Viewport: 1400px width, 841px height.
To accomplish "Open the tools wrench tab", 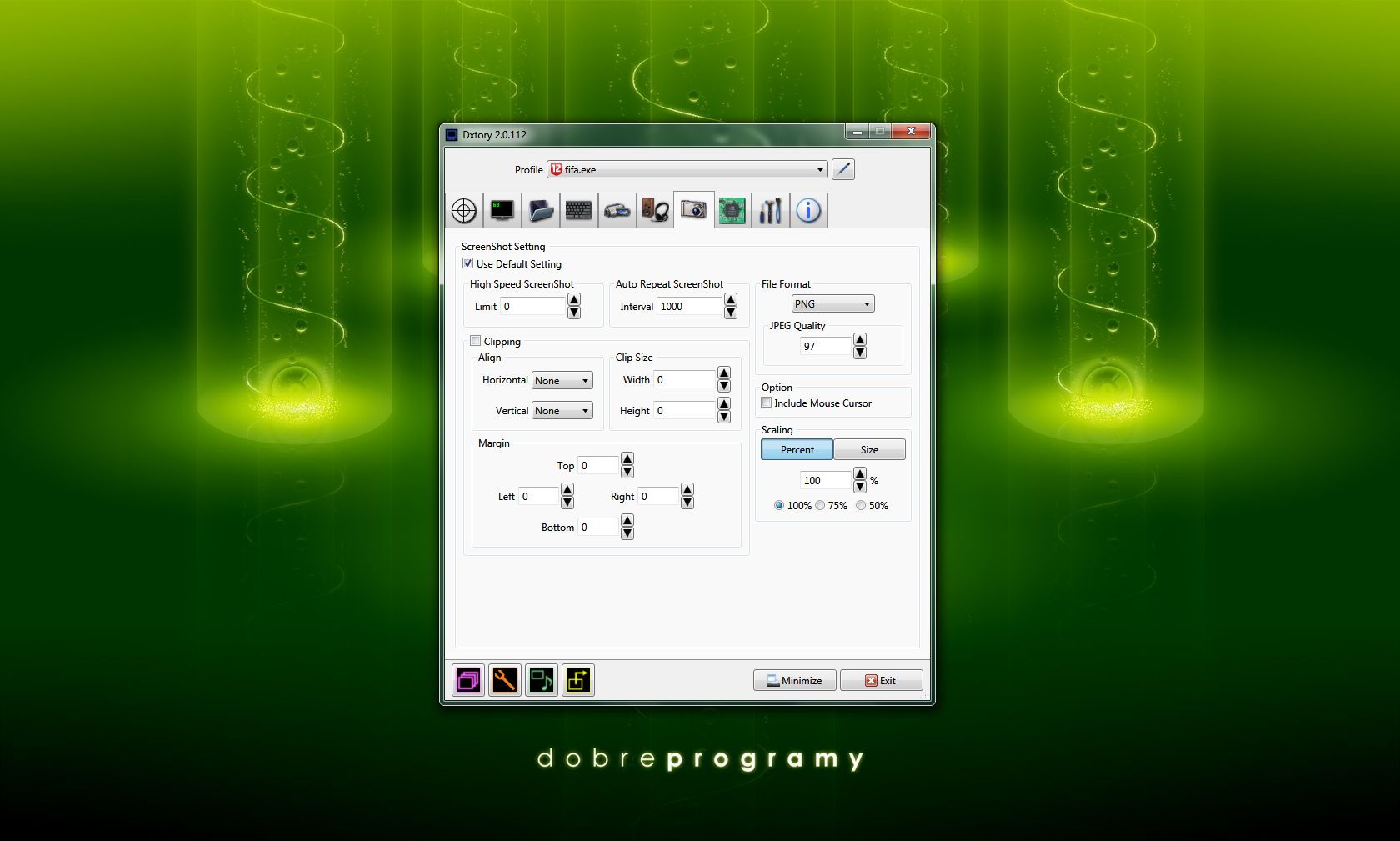I will pyautogui.click(x=771, y=210).
